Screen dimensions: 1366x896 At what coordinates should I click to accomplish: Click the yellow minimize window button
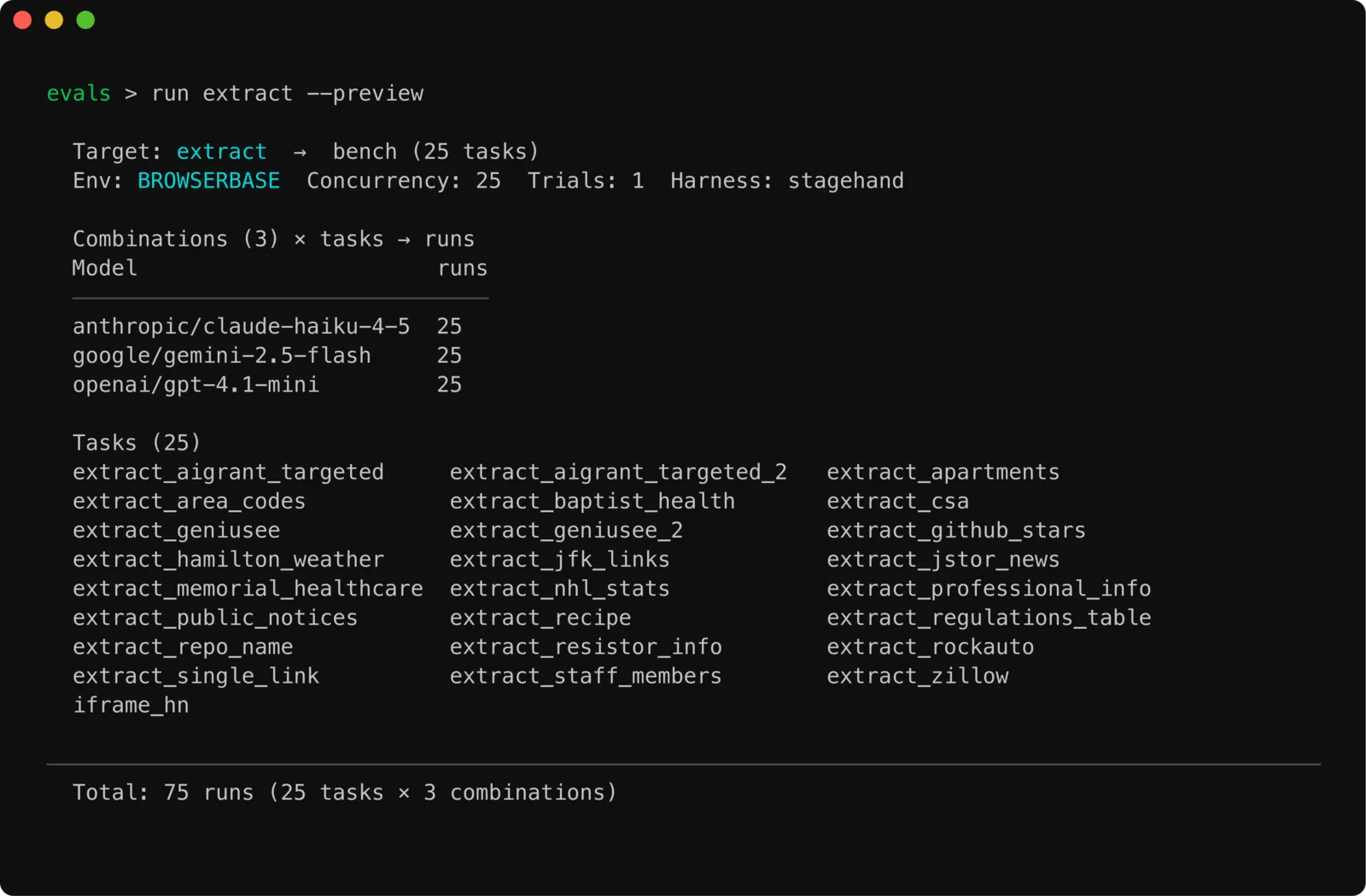pyautogui.click(x=54, y=20)
